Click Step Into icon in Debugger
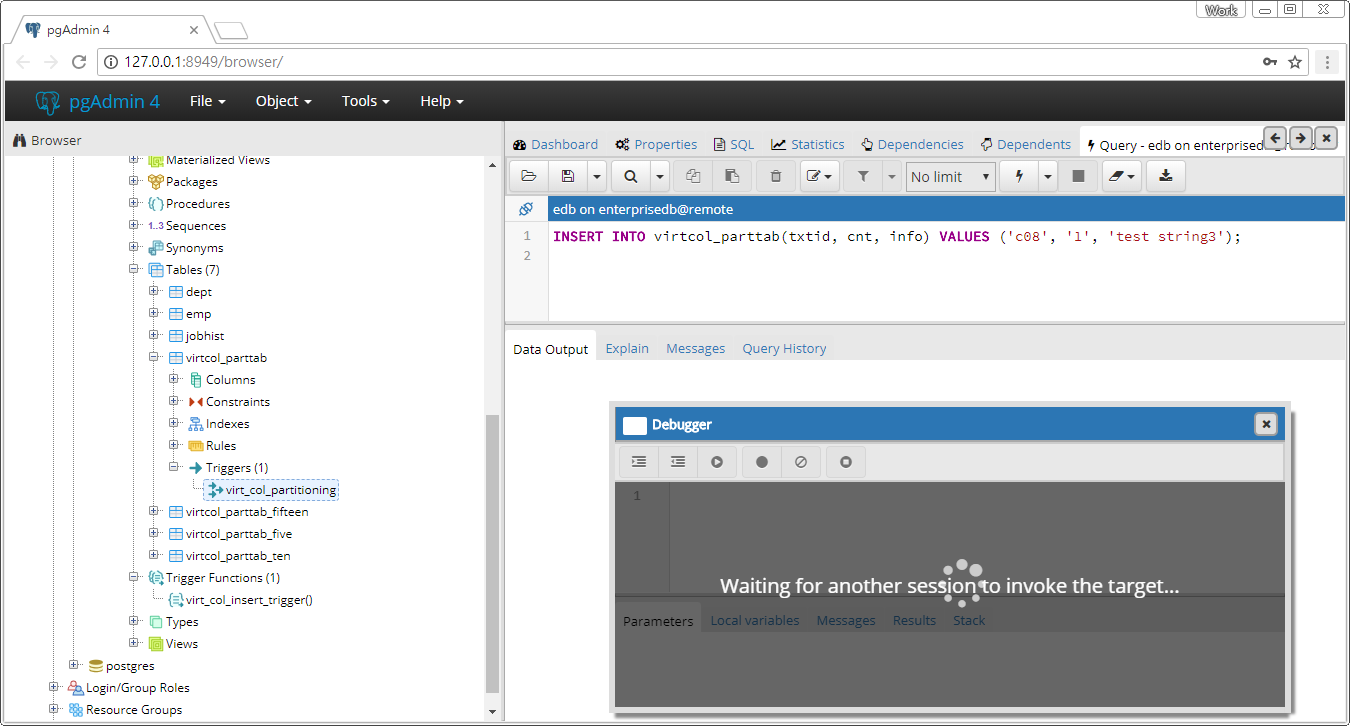The image size is (1350, 726). point(639,462)
